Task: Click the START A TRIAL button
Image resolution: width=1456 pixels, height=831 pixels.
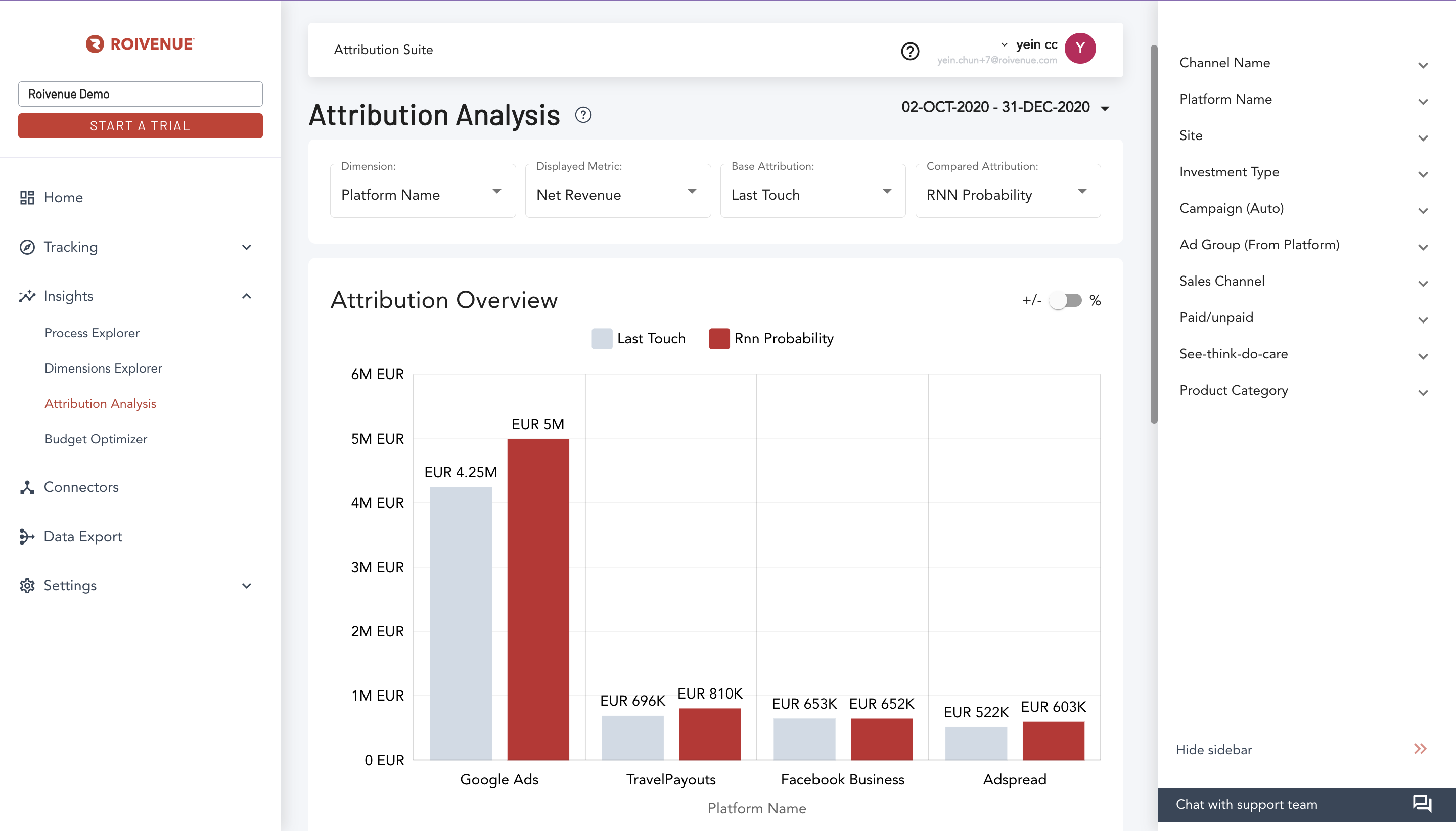Action: coord(141,125)
